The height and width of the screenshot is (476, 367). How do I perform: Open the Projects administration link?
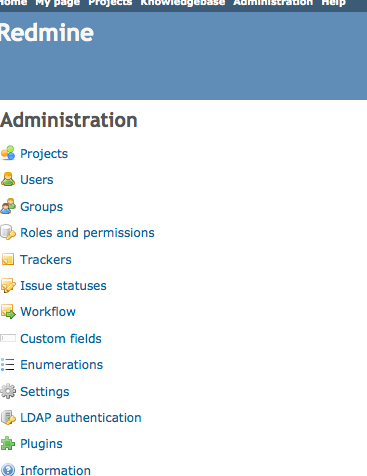pos(44,154)
